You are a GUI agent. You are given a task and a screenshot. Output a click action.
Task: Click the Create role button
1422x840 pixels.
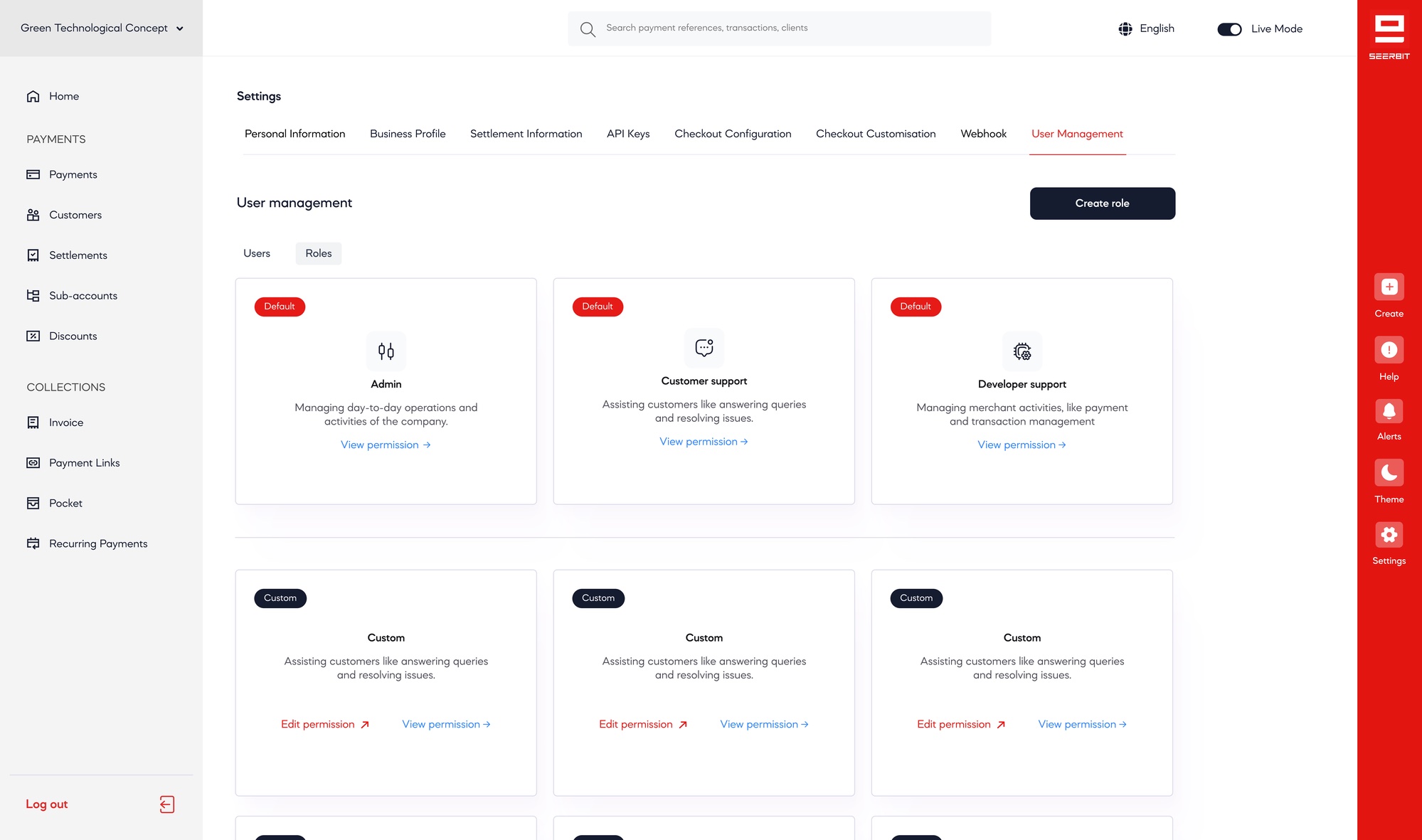click(1103, 203)
